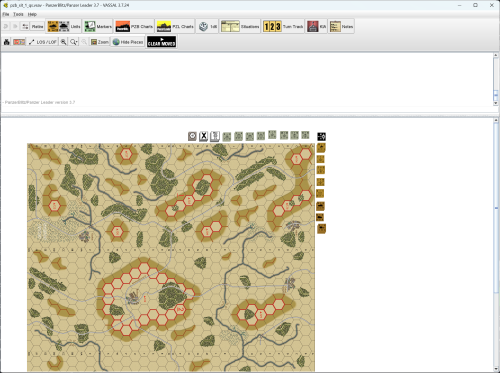Toggle the overview map window icon

click(19, 42)
